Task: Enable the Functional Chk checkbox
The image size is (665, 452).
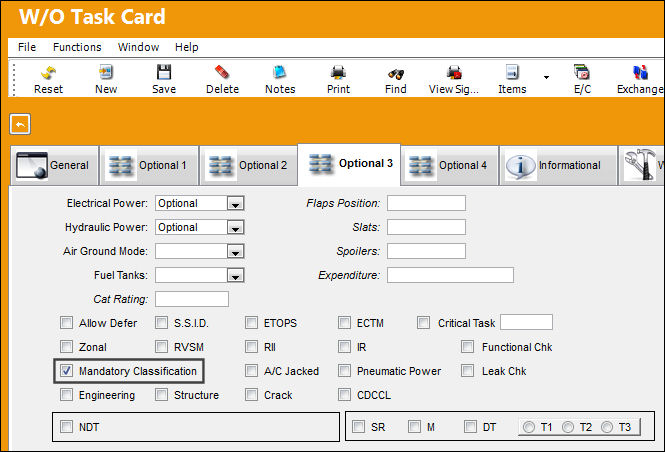Action: (x=467, y=347)
